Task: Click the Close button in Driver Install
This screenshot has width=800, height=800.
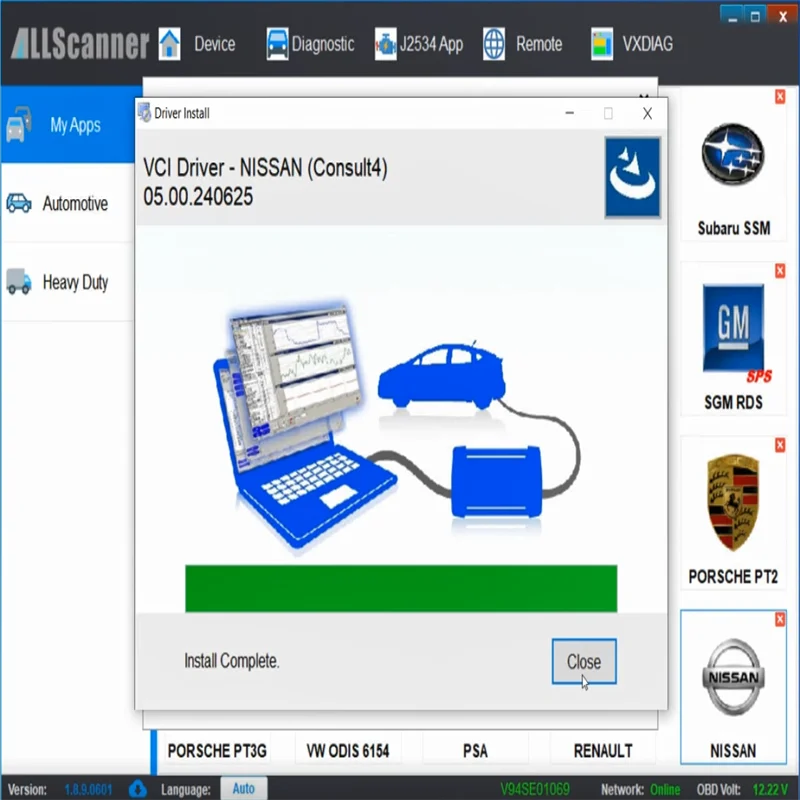Action: [584, 661]
